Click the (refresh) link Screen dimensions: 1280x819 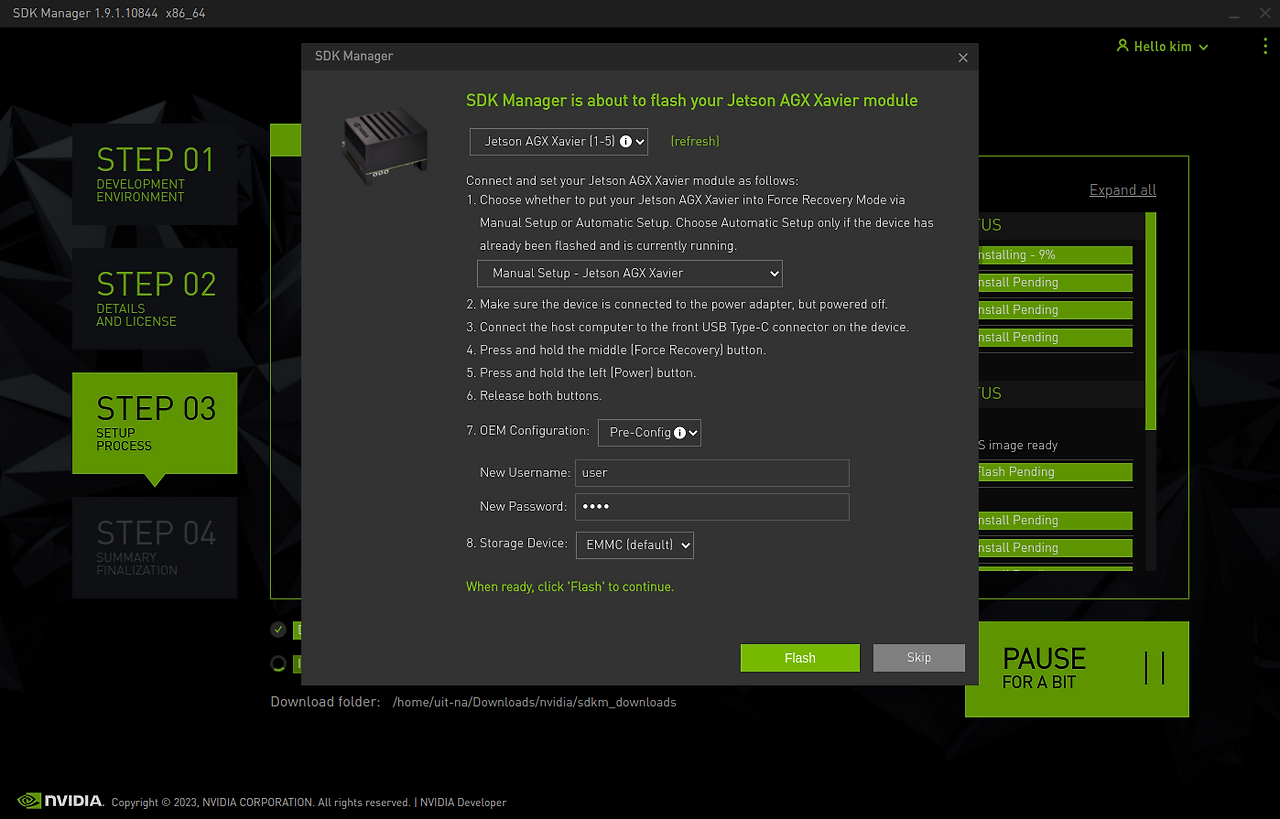[695, 141]
